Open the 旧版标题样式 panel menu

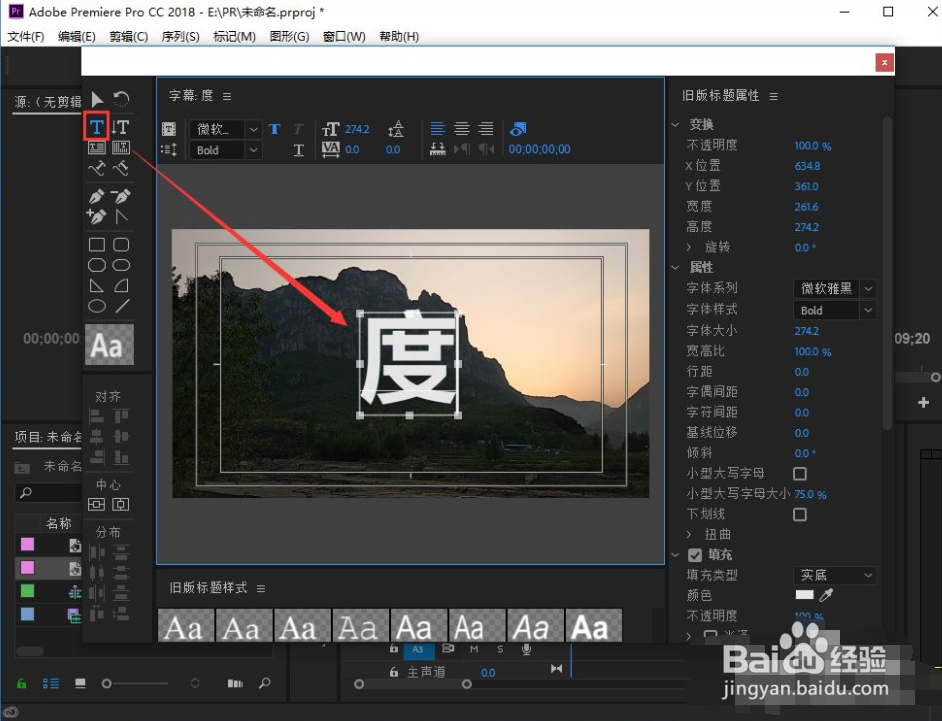click(x=261, y=588)
